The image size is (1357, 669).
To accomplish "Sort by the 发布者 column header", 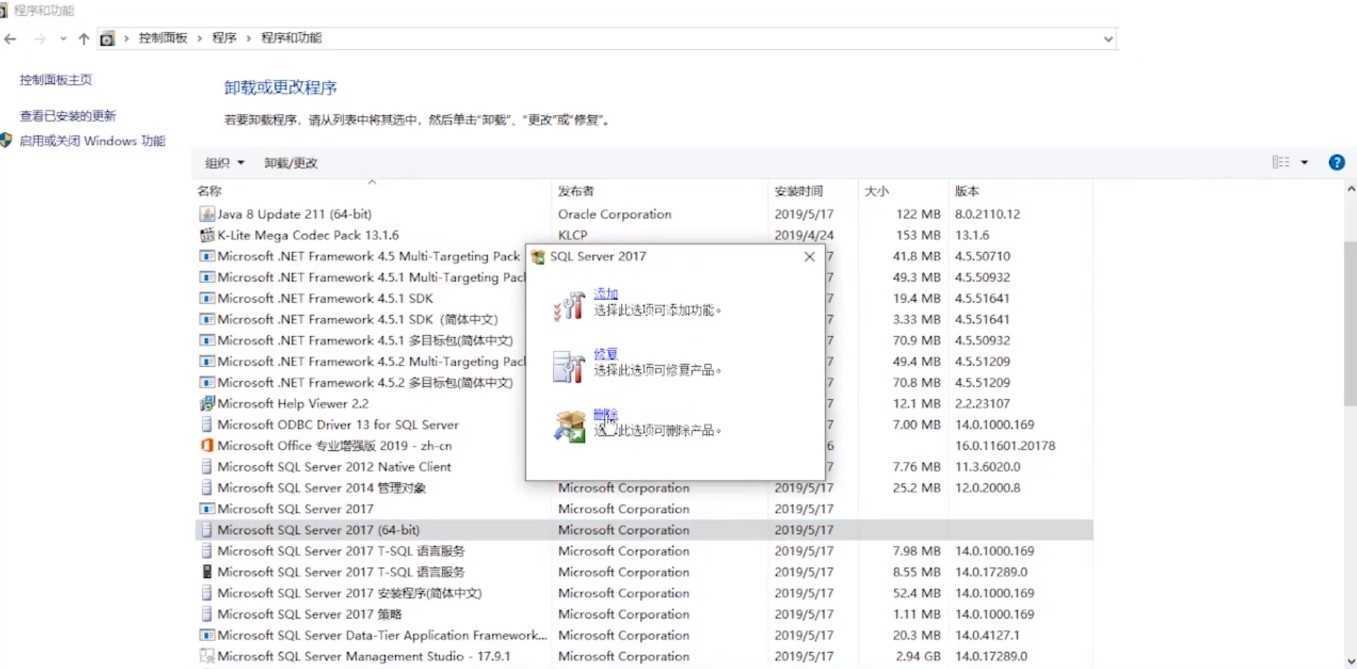I will click(576, 191).
